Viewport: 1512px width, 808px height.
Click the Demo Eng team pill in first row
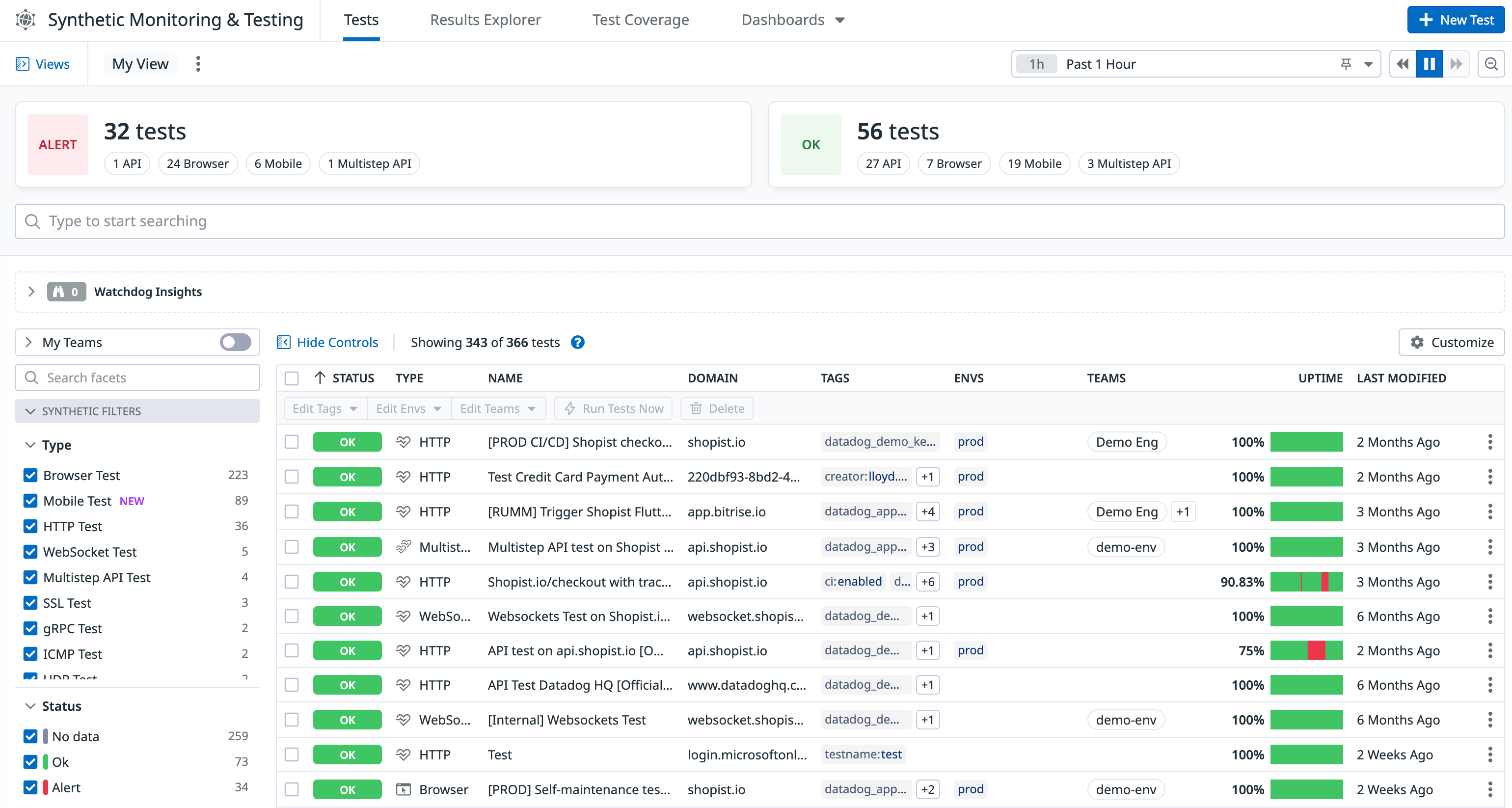1126,442
